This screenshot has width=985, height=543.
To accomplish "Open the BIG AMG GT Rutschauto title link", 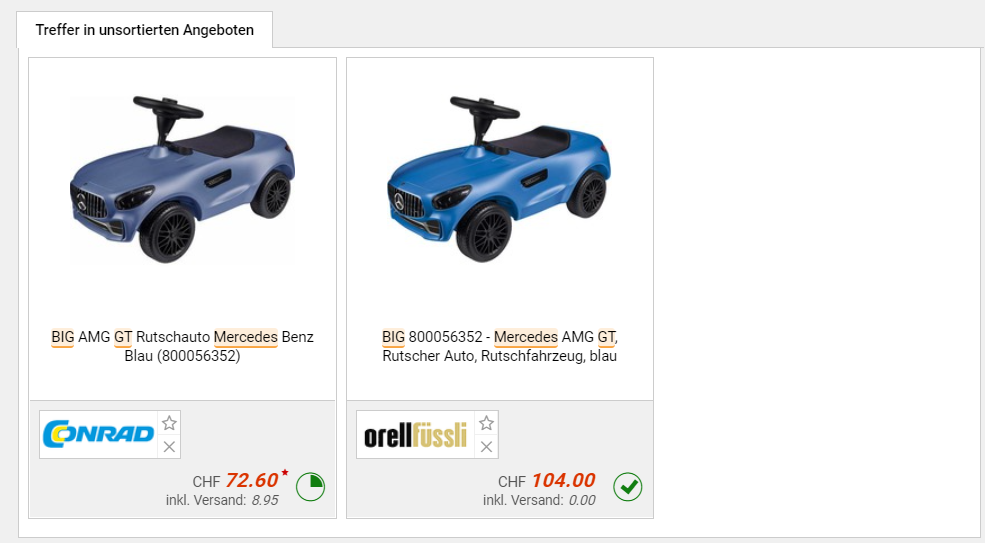I will [182, 346].
